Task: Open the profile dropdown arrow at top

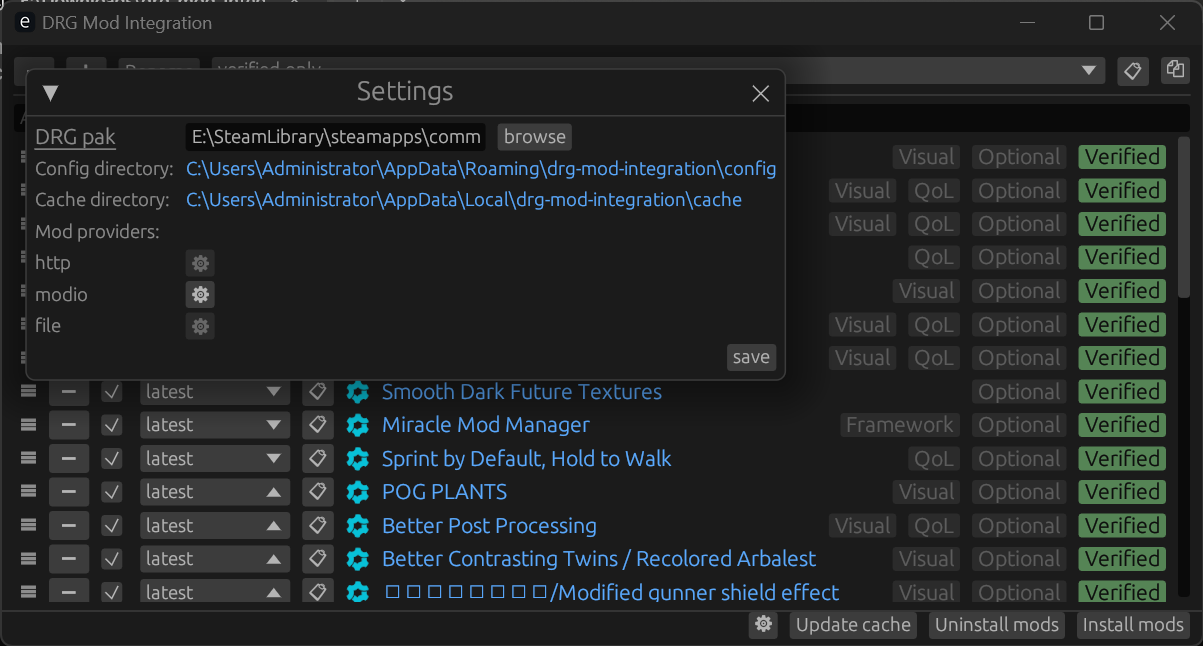Action: pos(1089,71)
